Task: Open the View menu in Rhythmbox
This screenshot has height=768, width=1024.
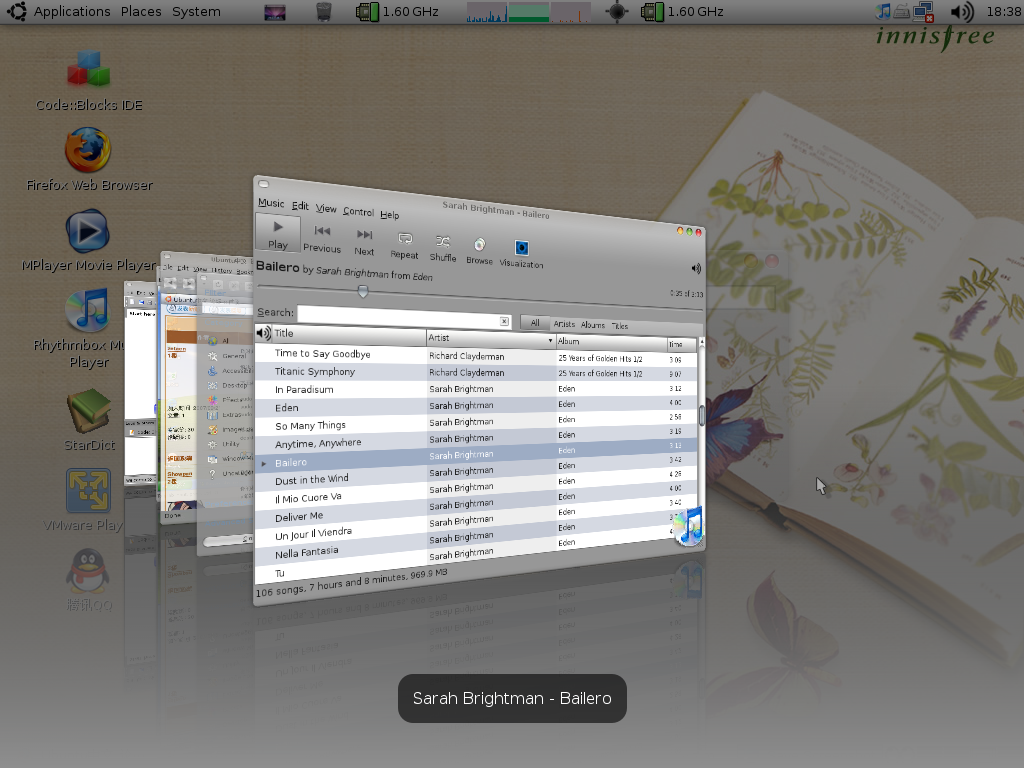Action: click(326, 208)
